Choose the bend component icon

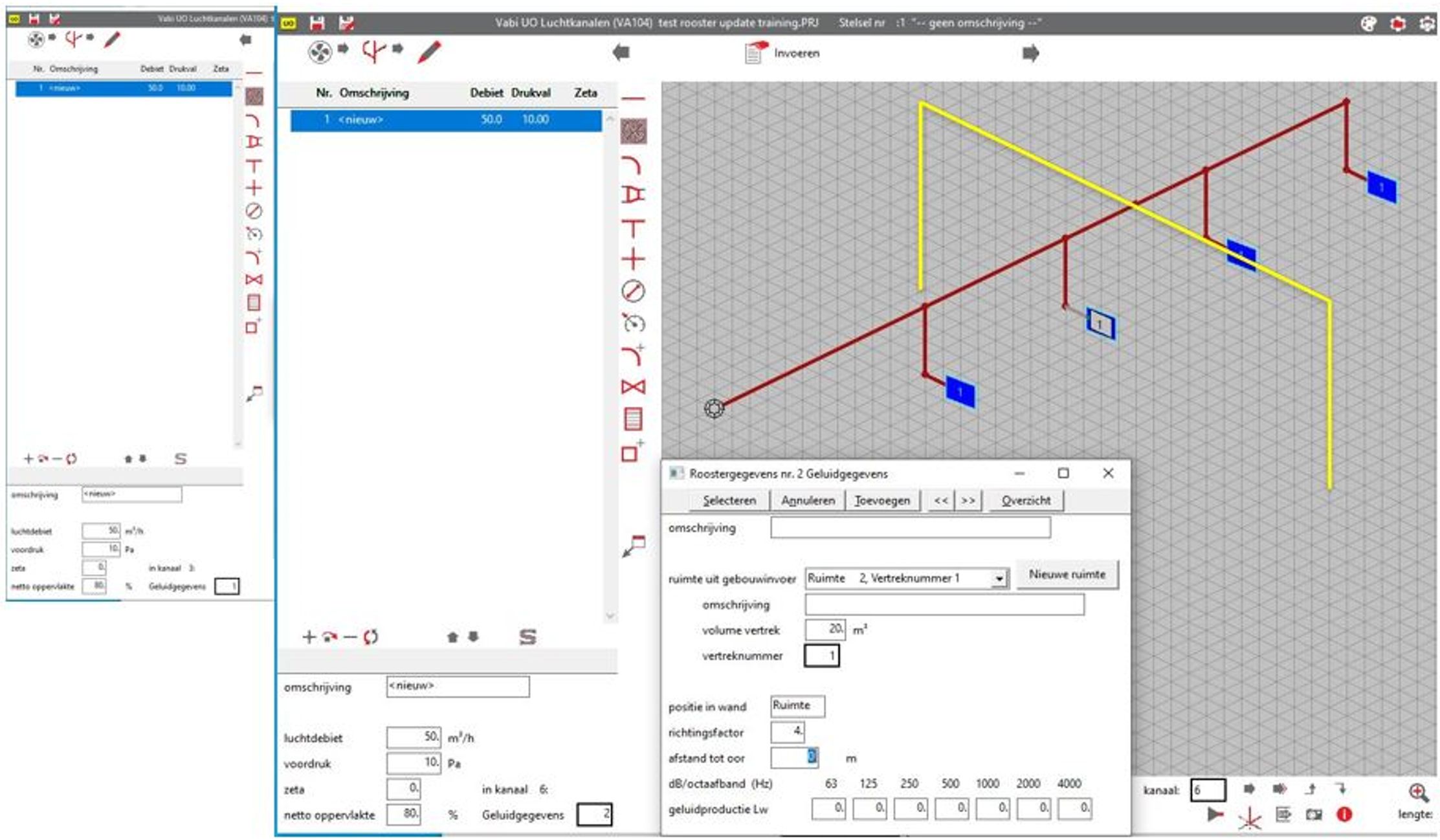(632, 165)
